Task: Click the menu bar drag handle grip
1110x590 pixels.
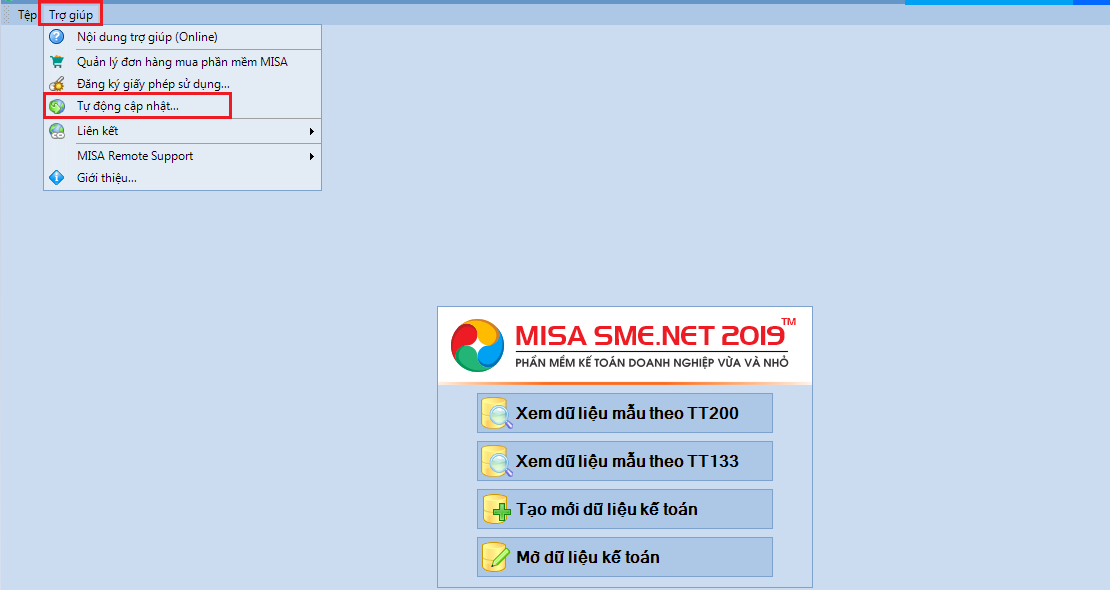Action: pyautogui.click(x=7, y=15)
